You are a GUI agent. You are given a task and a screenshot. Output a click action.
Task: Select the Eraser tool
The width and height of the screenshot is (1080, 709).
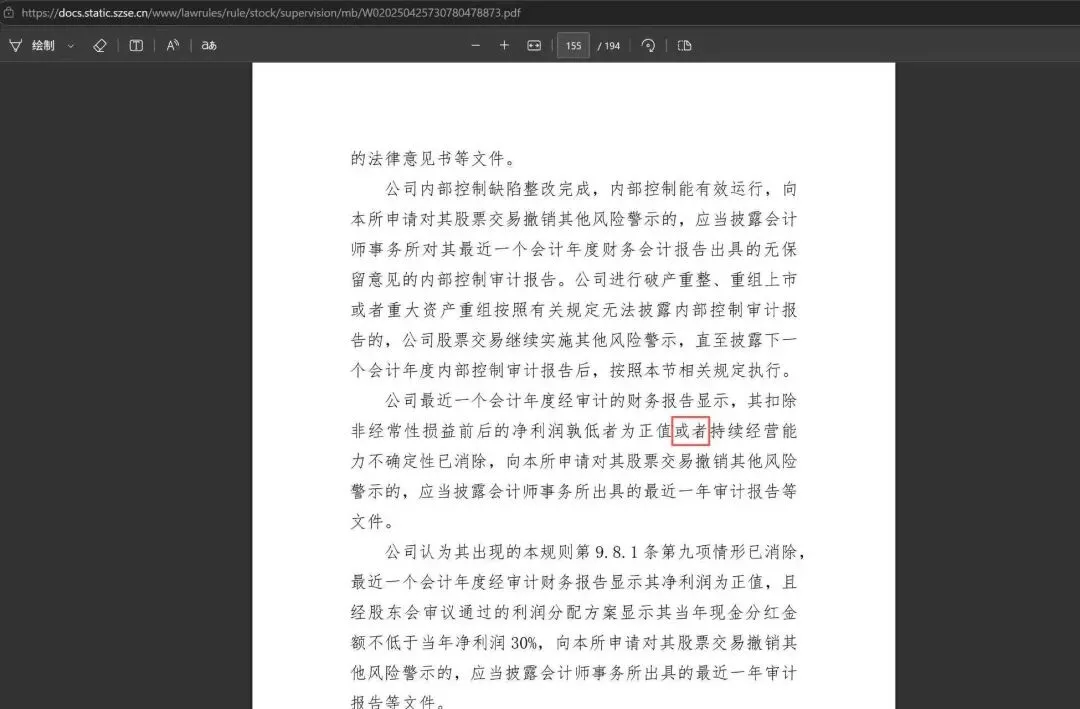[x=100, y=45]
